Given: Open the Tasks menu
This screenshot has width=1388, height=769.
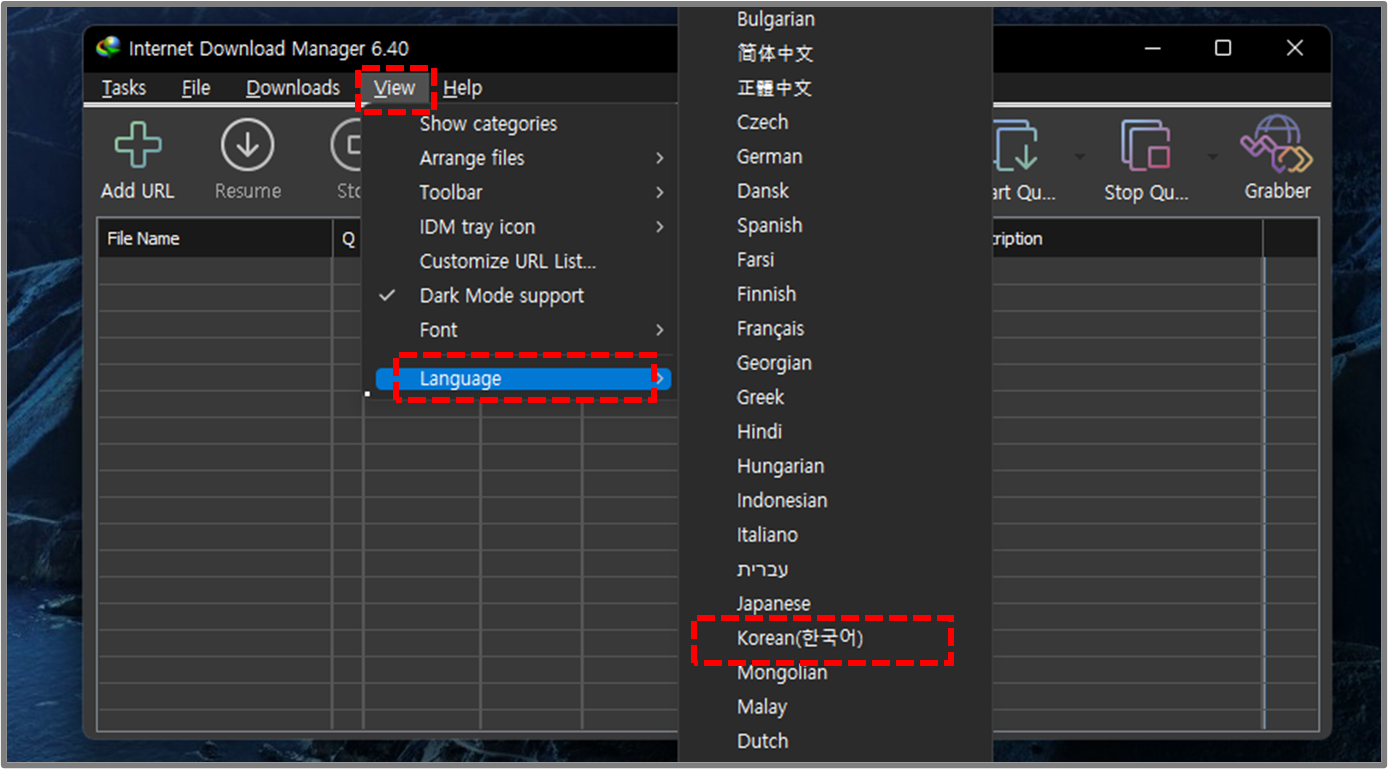Looking at the screenshot, I should tap(124, 88).
